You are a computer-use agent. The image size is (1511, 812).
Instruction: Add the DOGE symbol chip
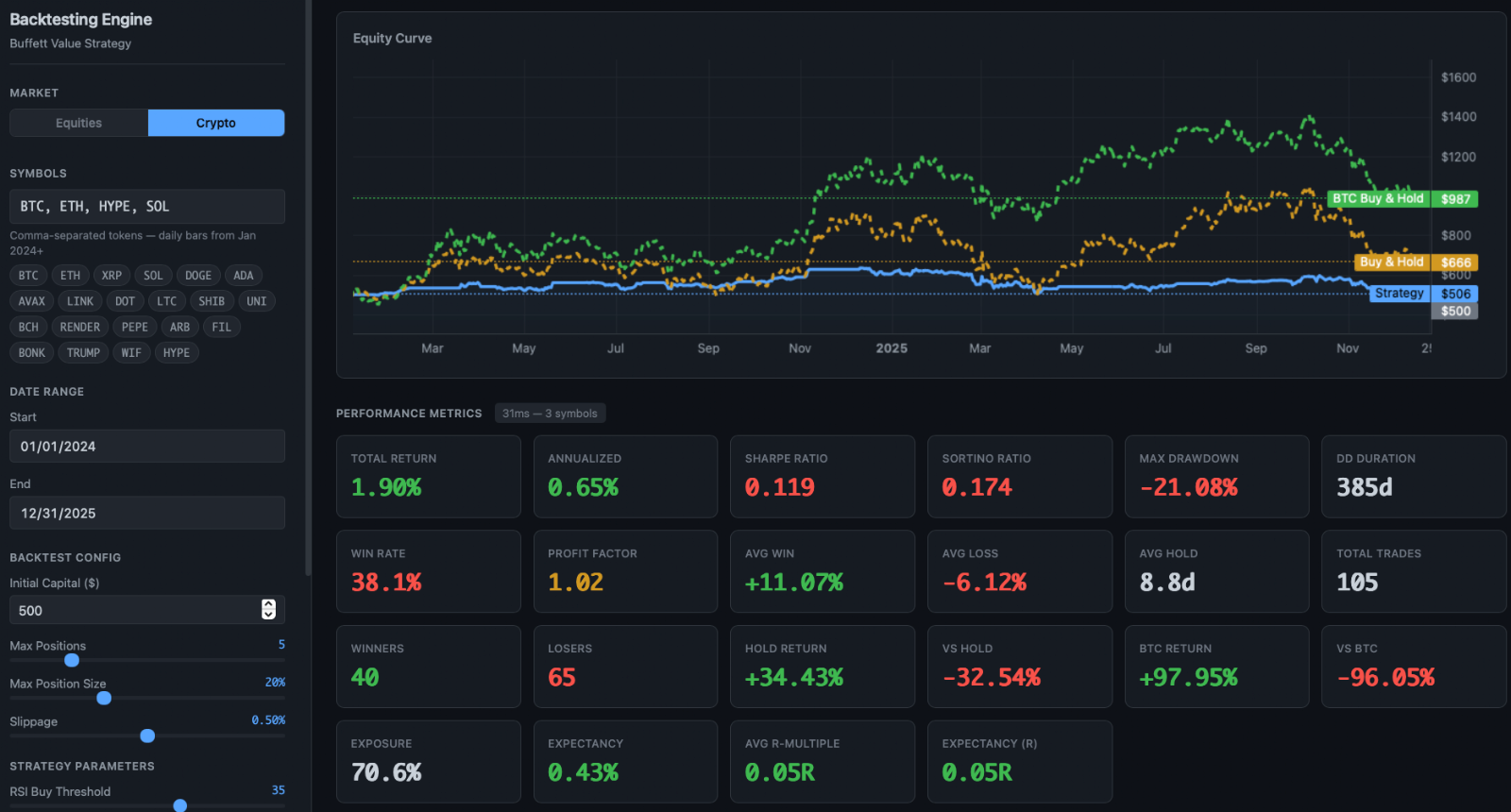(198, 276)
